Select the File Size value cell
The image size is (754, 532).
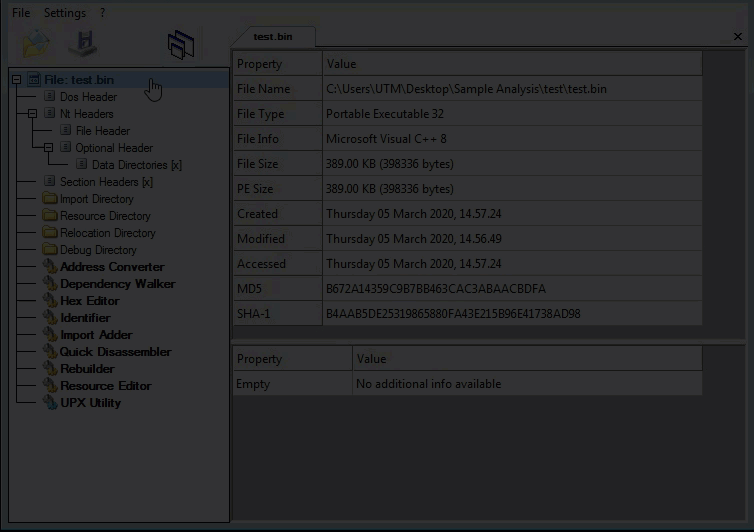(512, 164)
